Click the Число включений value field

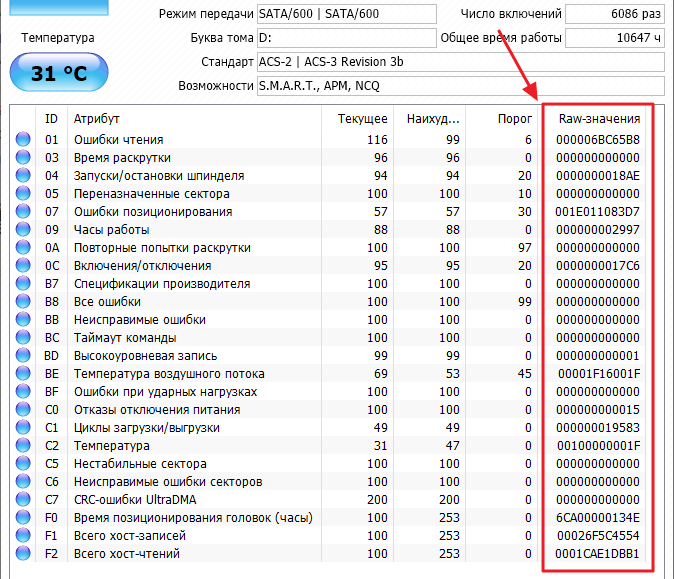pyautogui.click(x=614, y=14)
